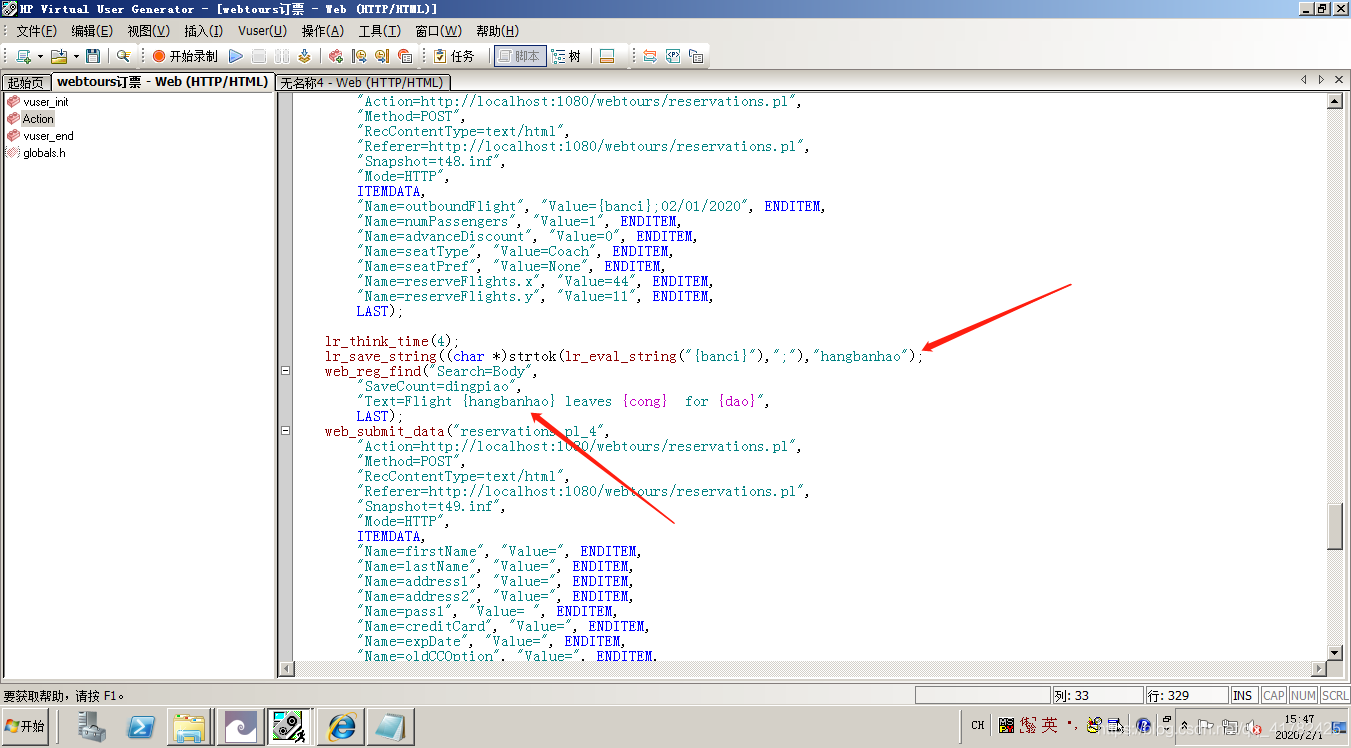Open the 文件(F) menu
This screenshot has height=748, width=1351.
coord(36,31)
